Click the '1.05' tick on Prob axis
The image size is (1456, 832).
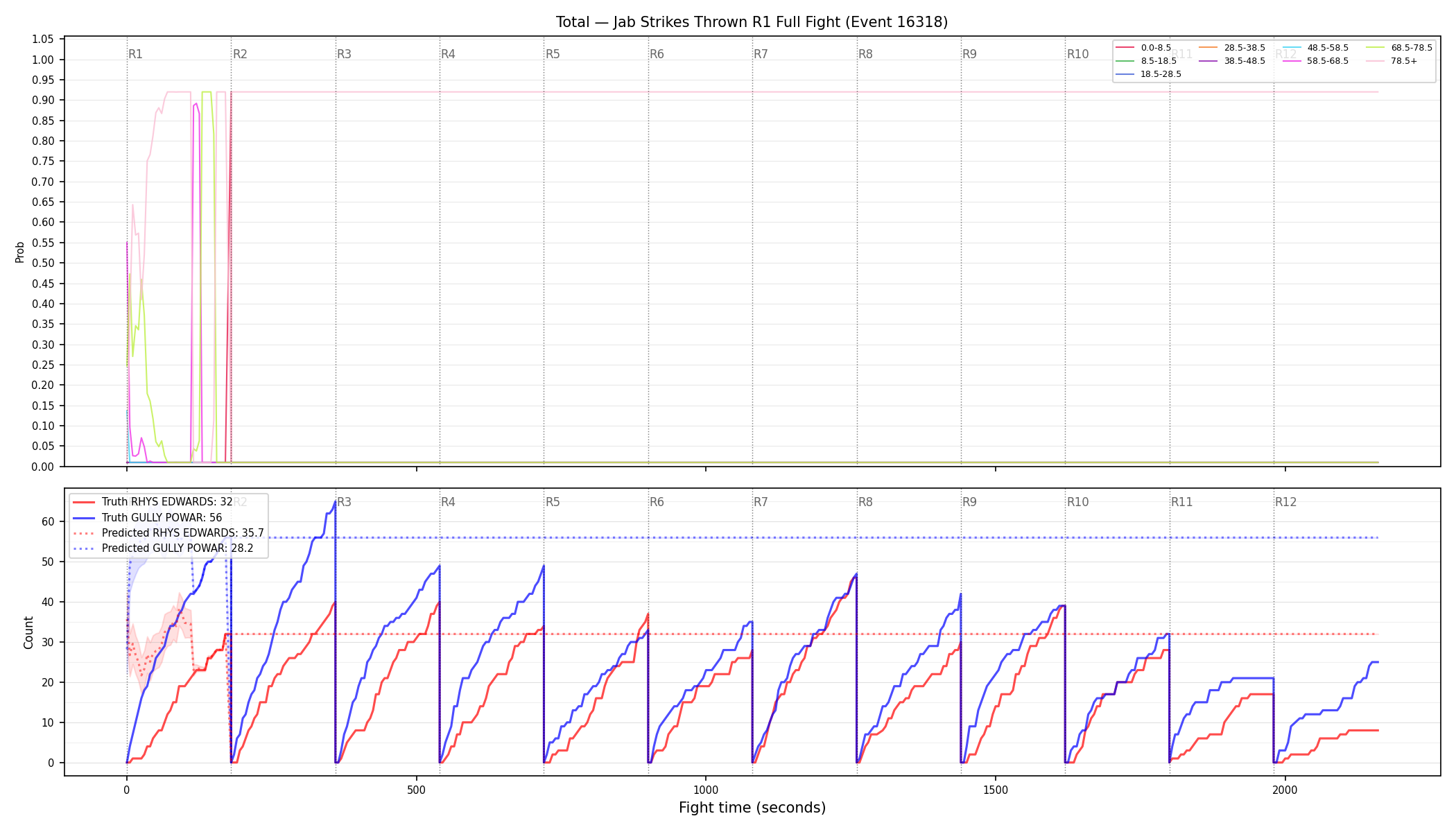tap(43, 40)
